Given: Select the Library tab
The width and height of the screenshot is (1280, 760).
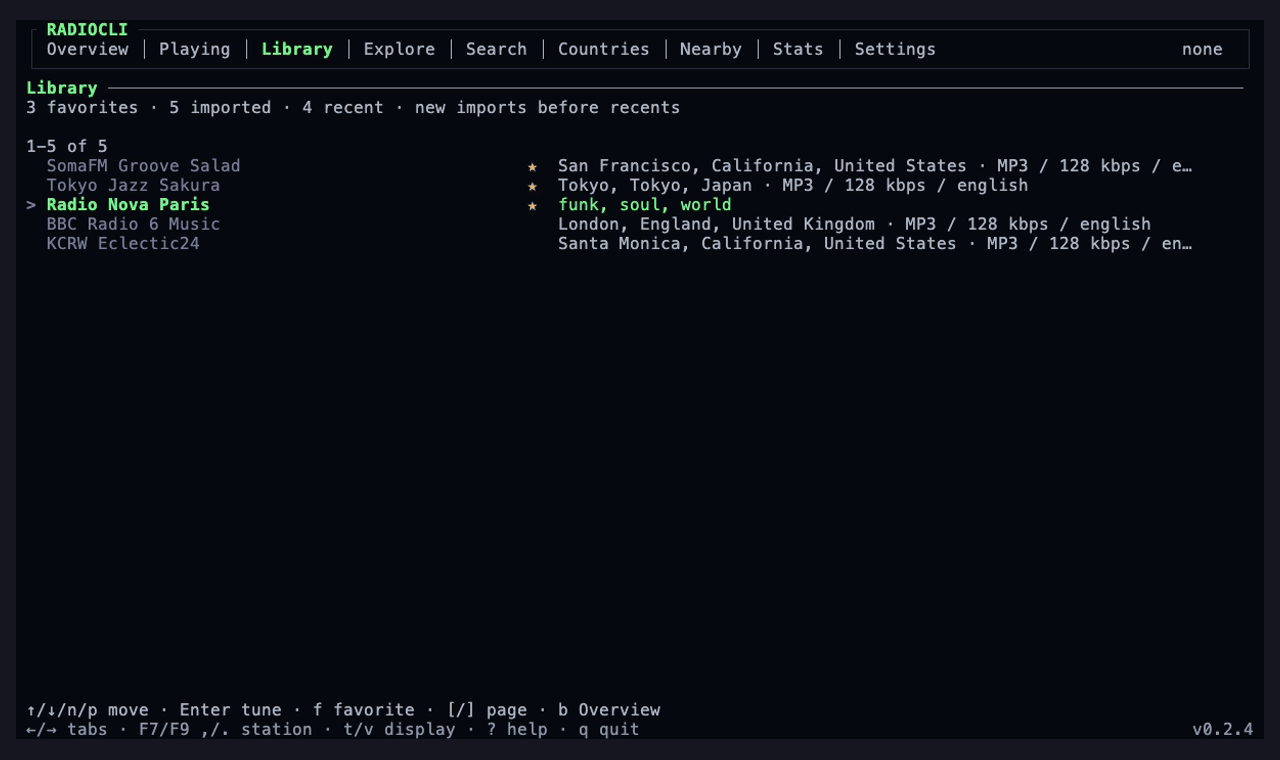Looking at the screenshot, I should coord(297,49).
